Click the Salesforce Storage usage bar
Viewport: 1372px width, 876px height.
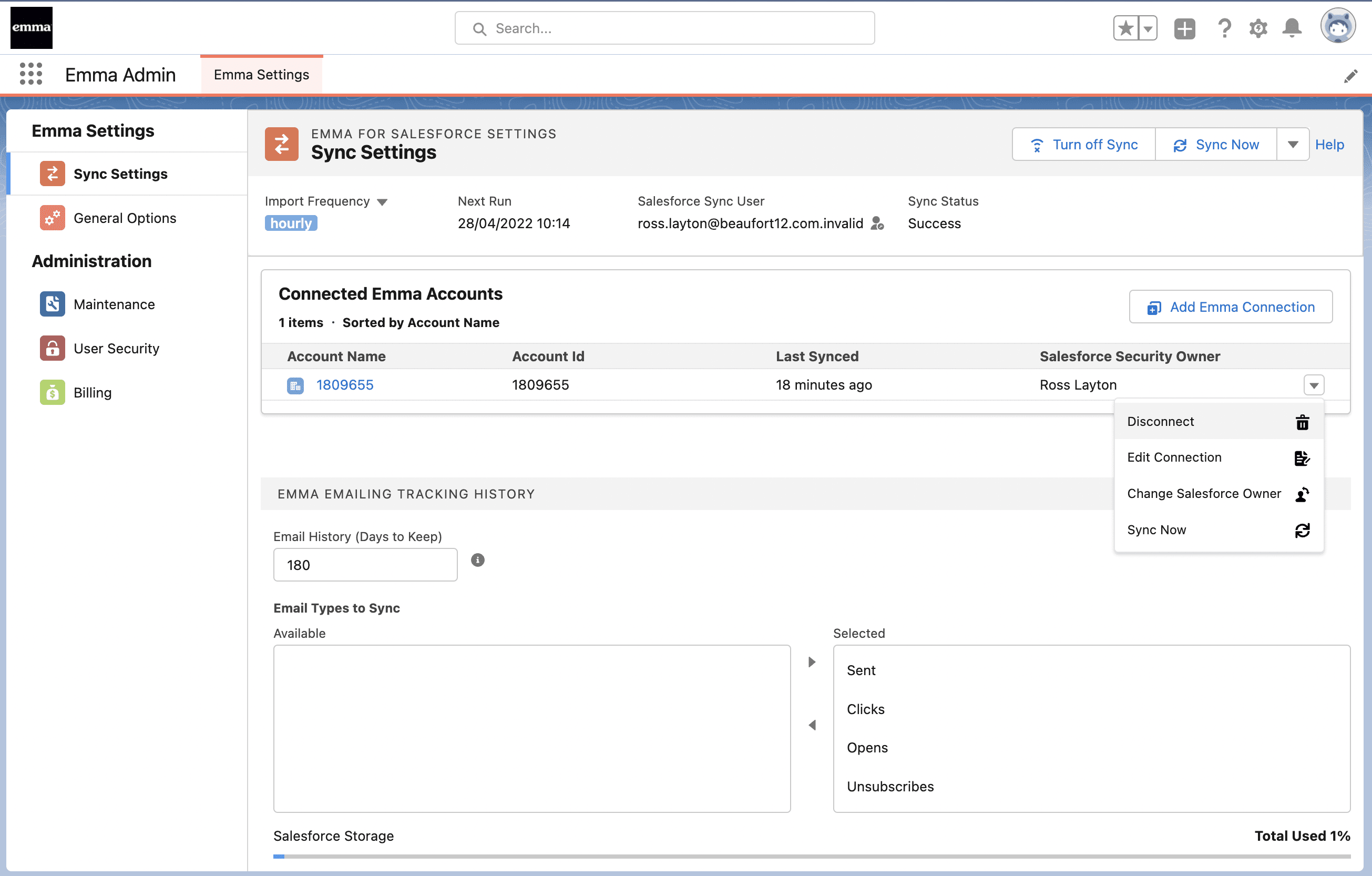(x=811, y=856)
